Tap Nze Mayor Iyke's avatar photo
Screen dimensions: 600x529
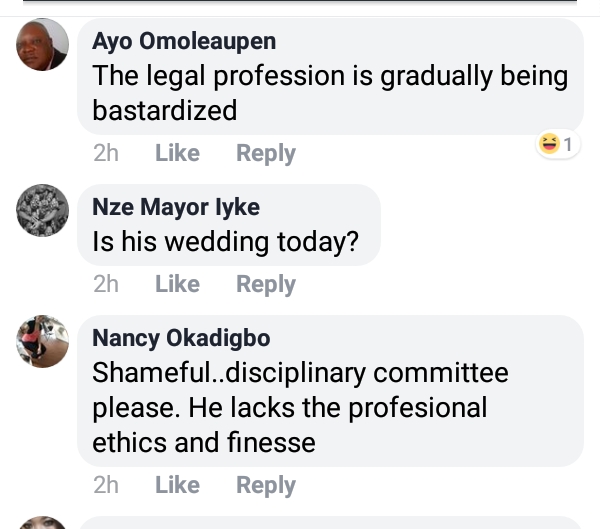tap(43, 210)
